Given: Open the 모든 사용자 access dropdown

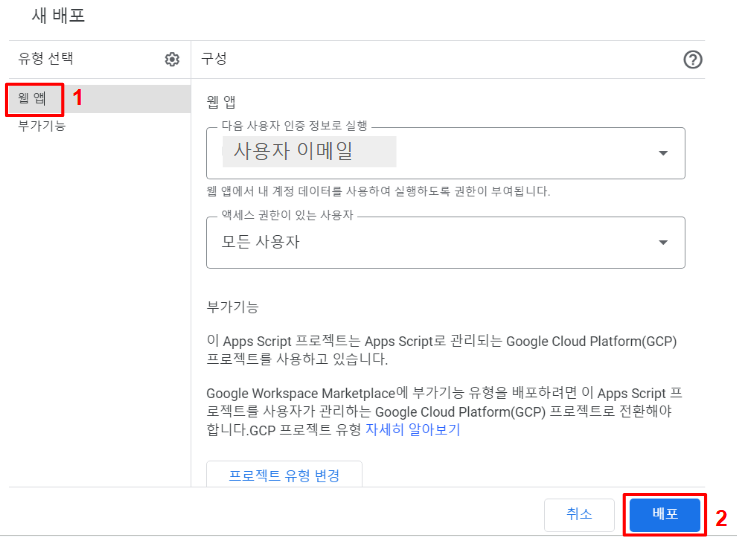Looking at the screenshot, I should pyautogui.click(x=446, y=243).
